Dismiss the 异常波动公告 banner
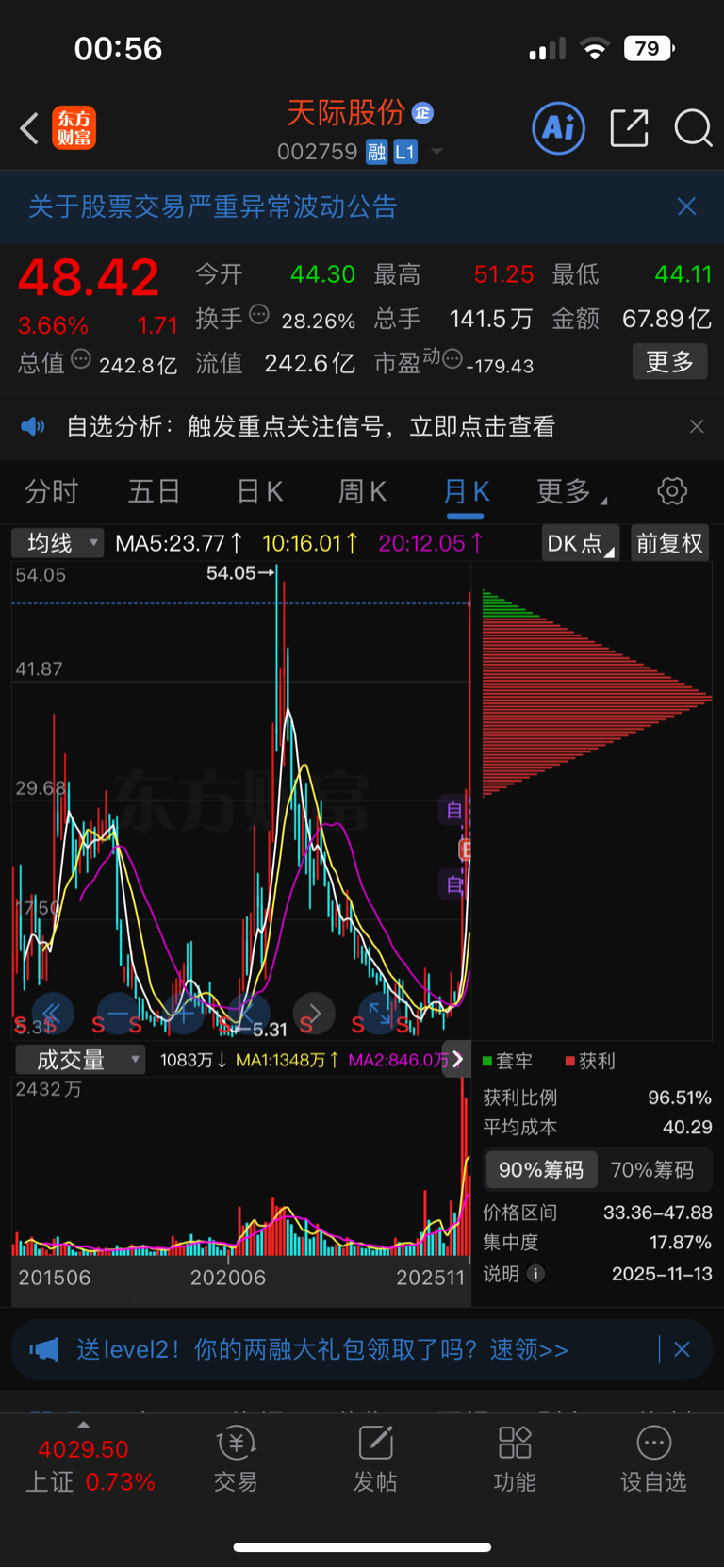The width and height of the screenshot is (724, 1568). pyautogui.click(x=686, y=206)
